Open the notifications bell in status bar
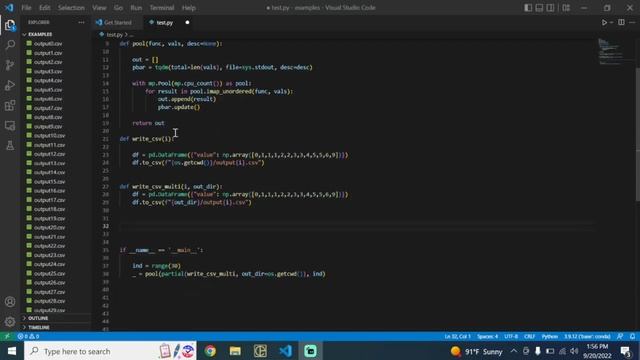 (x=632, y=336)
